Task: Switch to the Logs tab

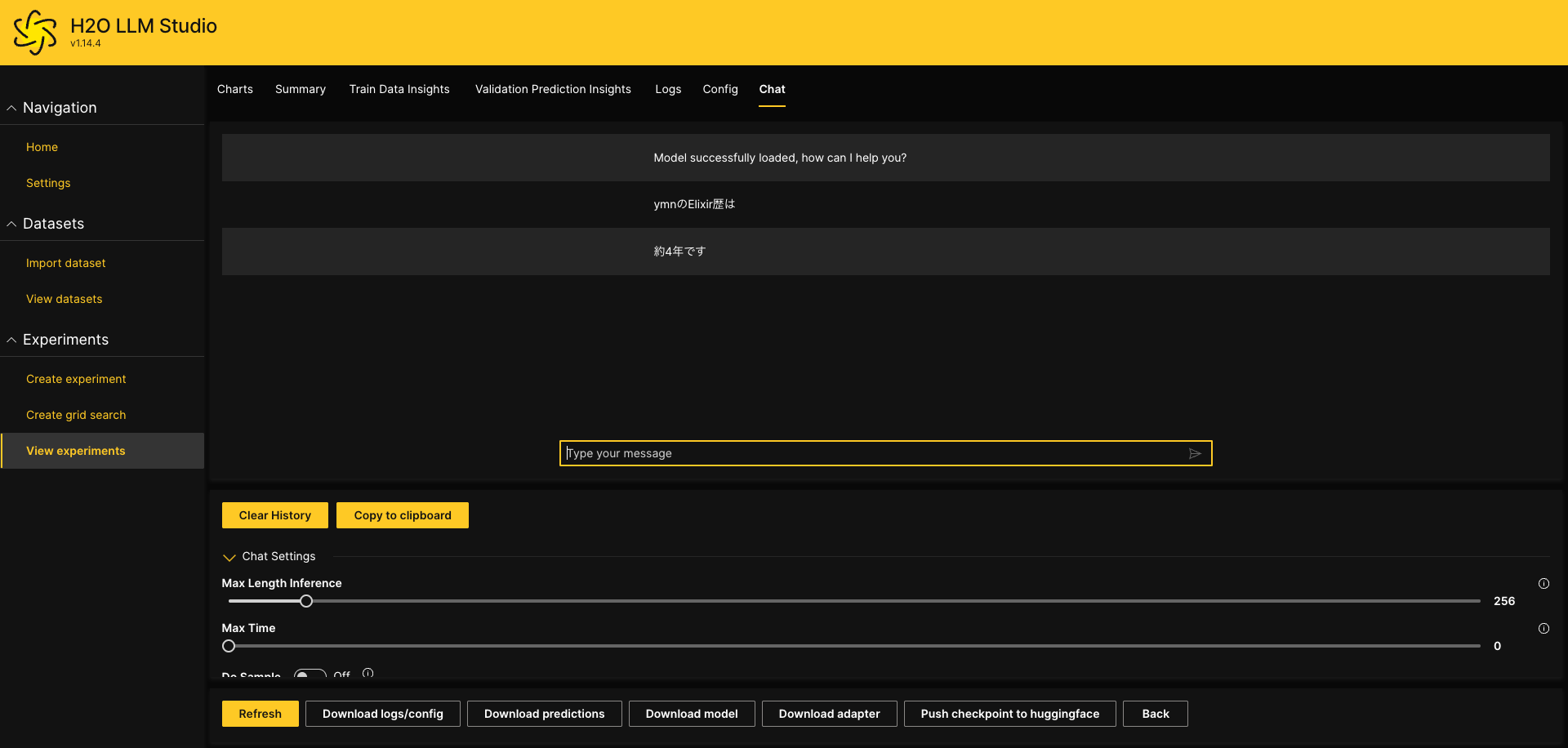Action: click(668, 89)
